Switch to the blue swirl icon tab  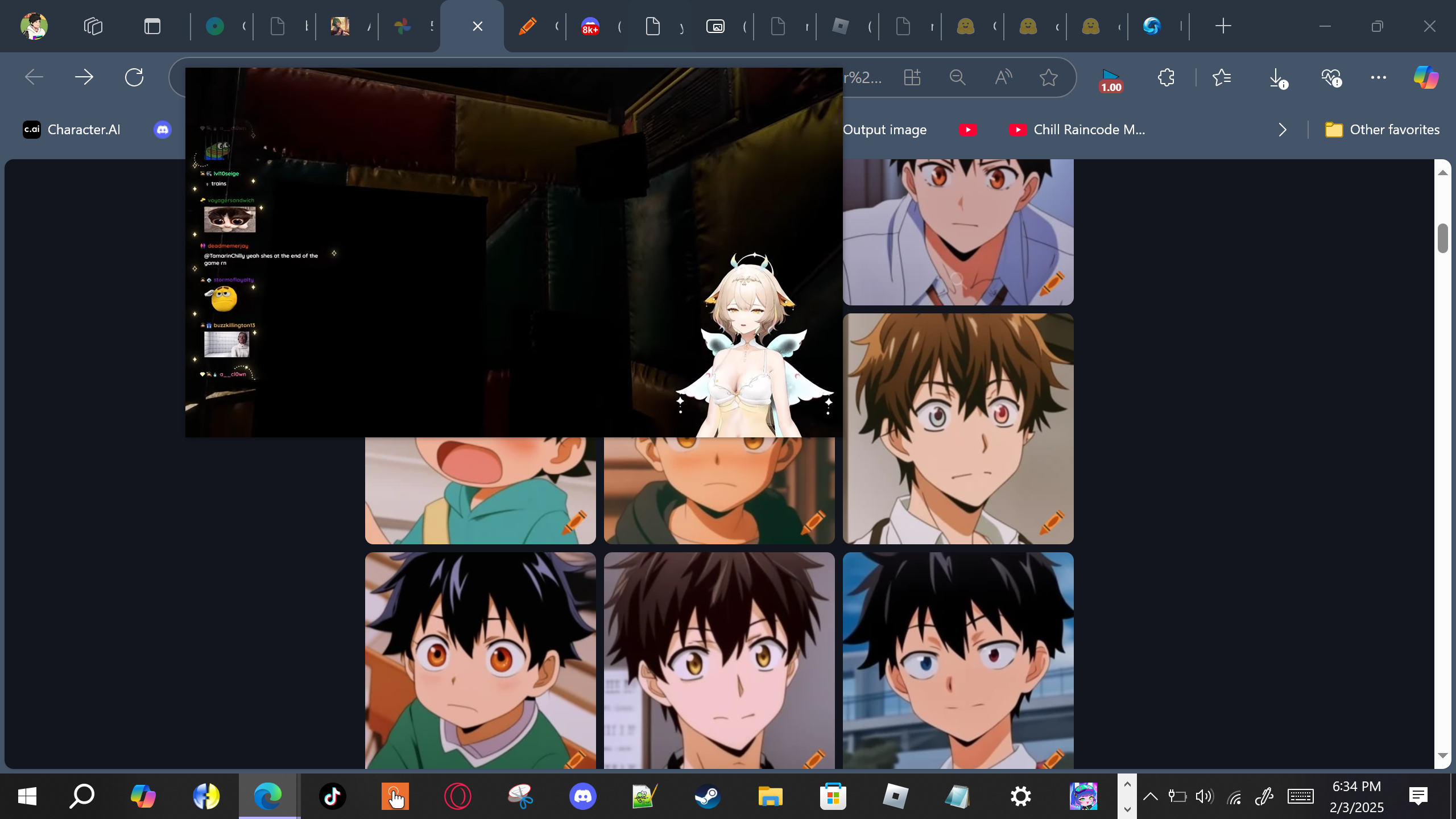click(x=1152, y=26)
